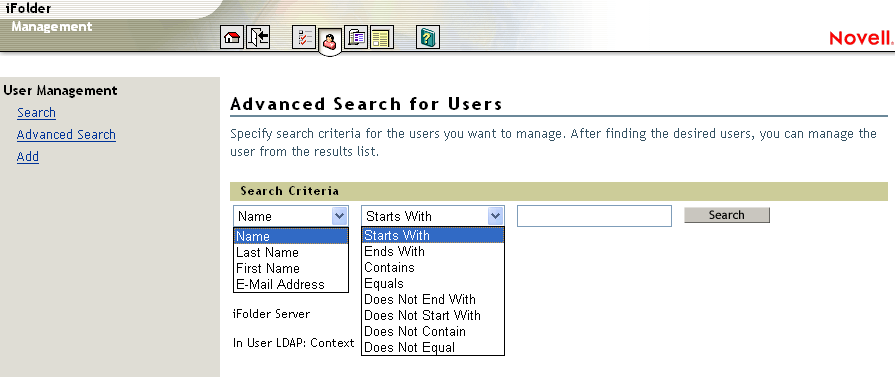895x377 pixels.
Task: Select the User Management person icon
Action: click(x=330, y=41)
